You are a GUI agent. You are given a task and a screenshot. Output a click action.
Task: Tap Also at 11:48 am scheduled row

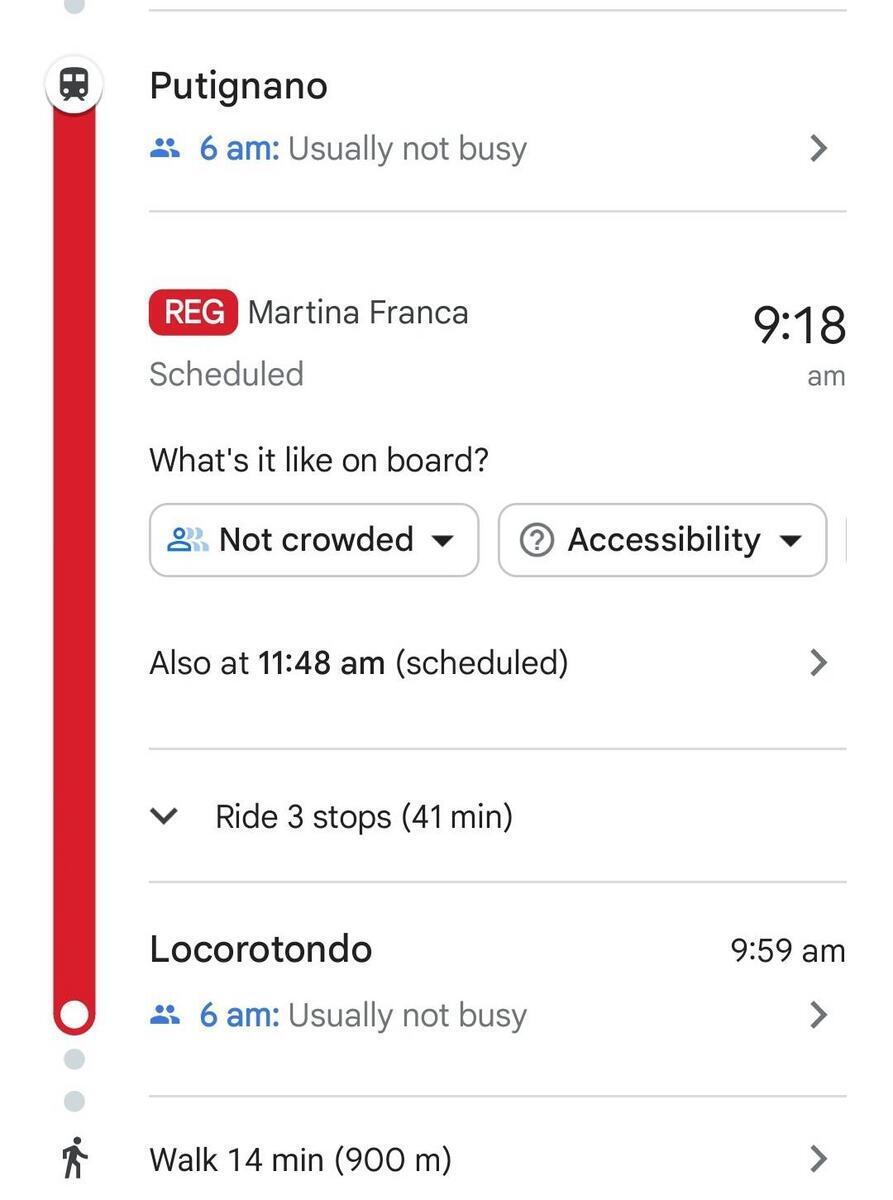click(x=497, y=662)
